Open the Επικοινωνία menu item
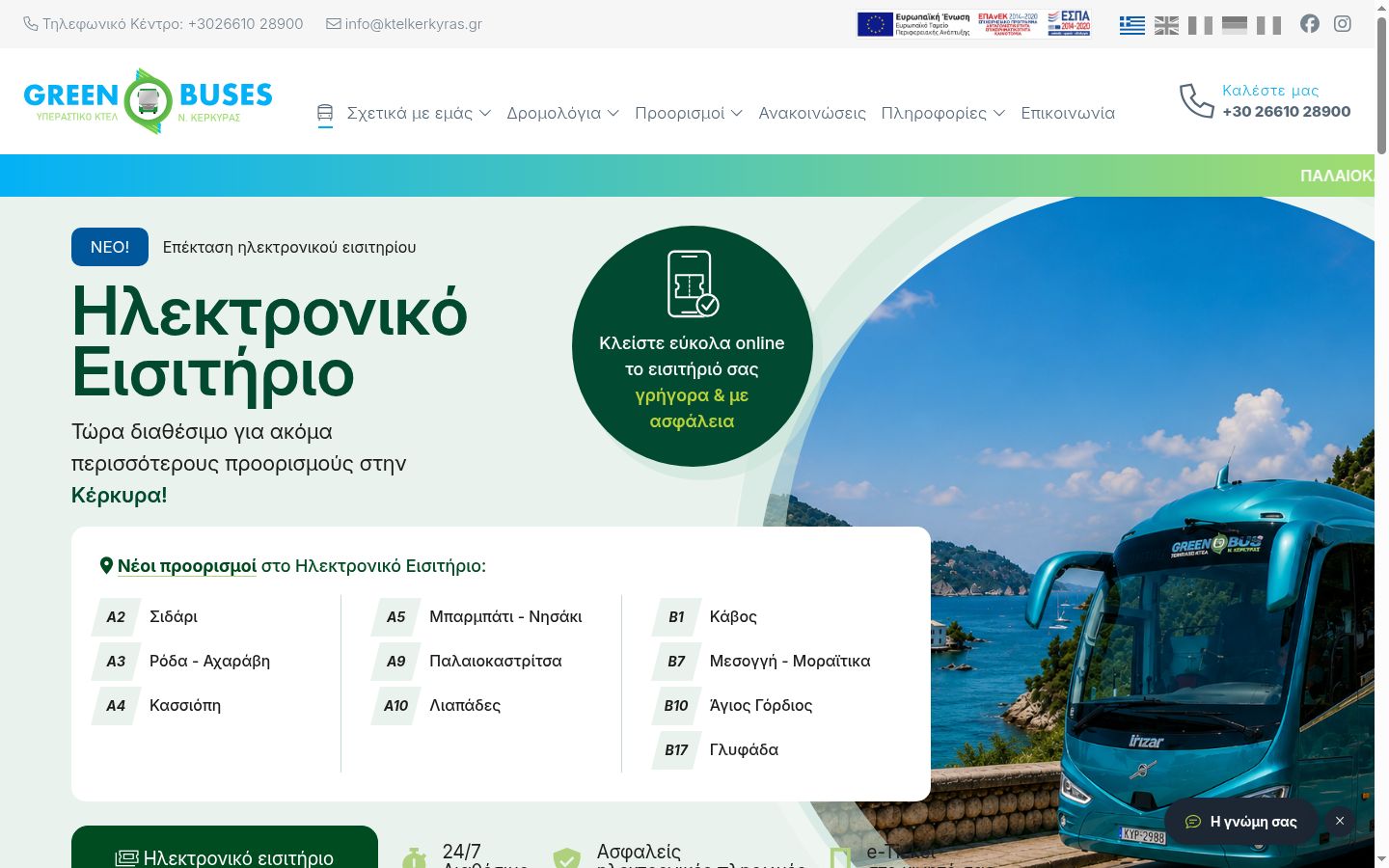Image resolution: width=1389 pixels, height=868 pixels. (1068, 113)
